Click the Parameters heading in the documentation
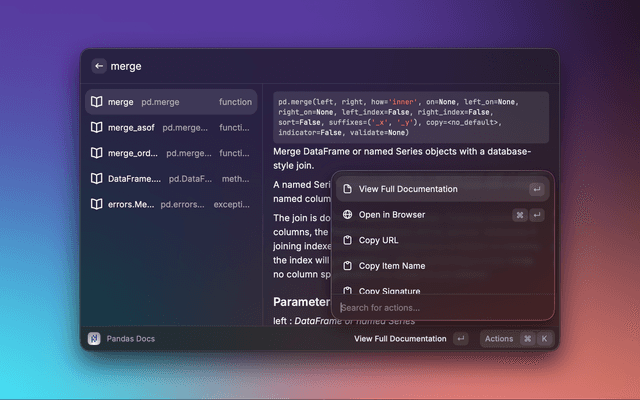 (301, 302)
